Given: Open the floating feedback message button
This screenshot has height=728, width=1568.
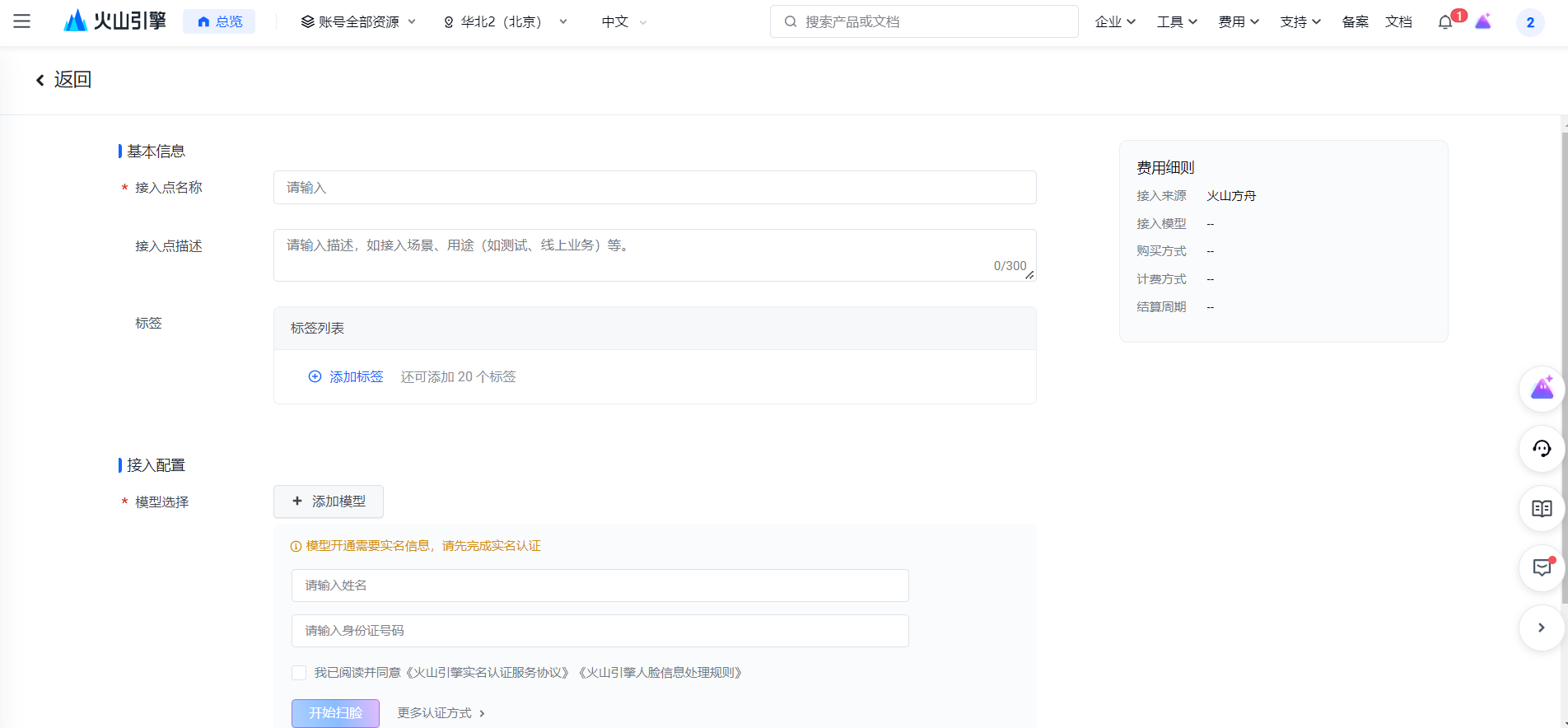Looking at the screenshot, I should [x=1542, y=568].
